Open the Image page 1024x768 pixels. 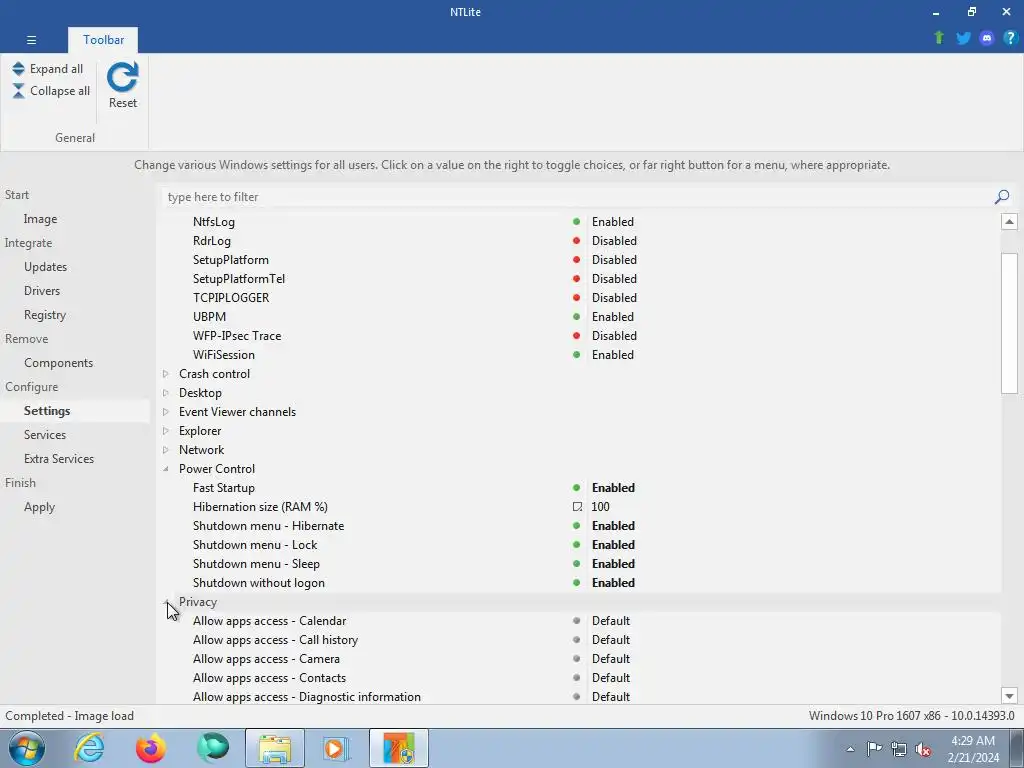40,219
